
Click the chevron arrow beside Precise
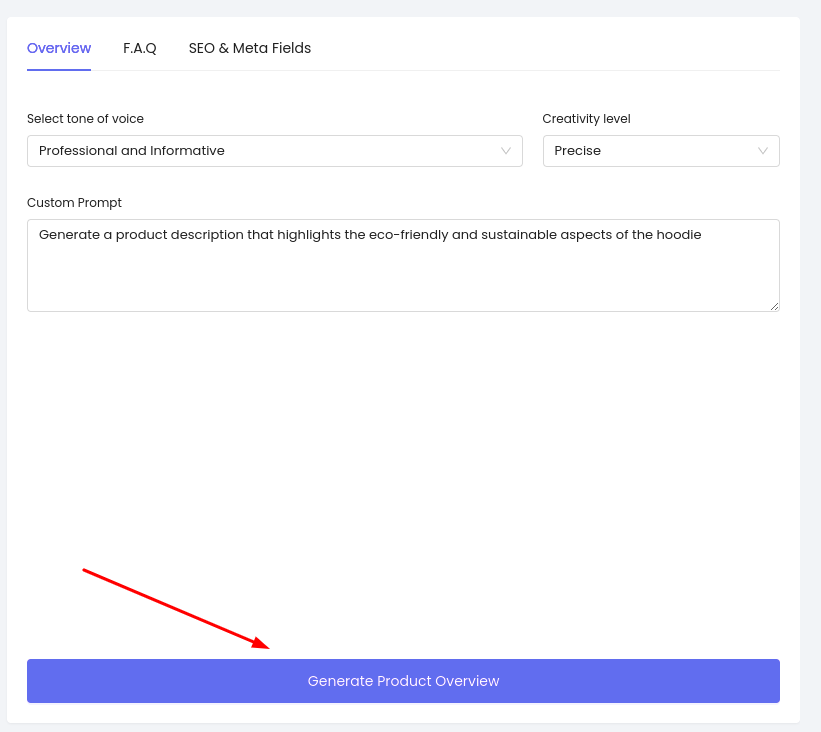tap(763, 151)
